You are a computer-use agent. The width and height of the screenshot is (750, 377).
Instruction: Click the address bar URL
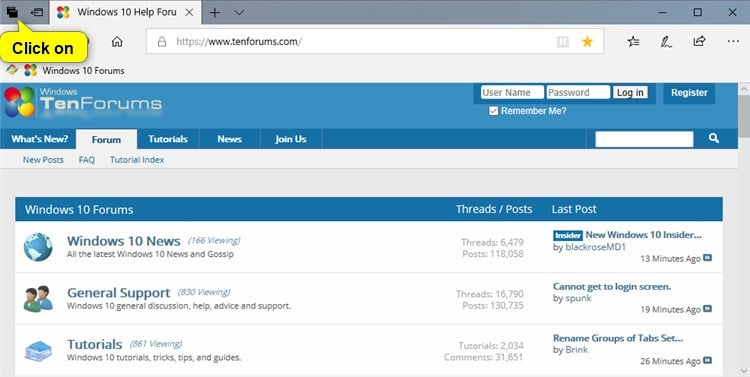pos(239,42)
